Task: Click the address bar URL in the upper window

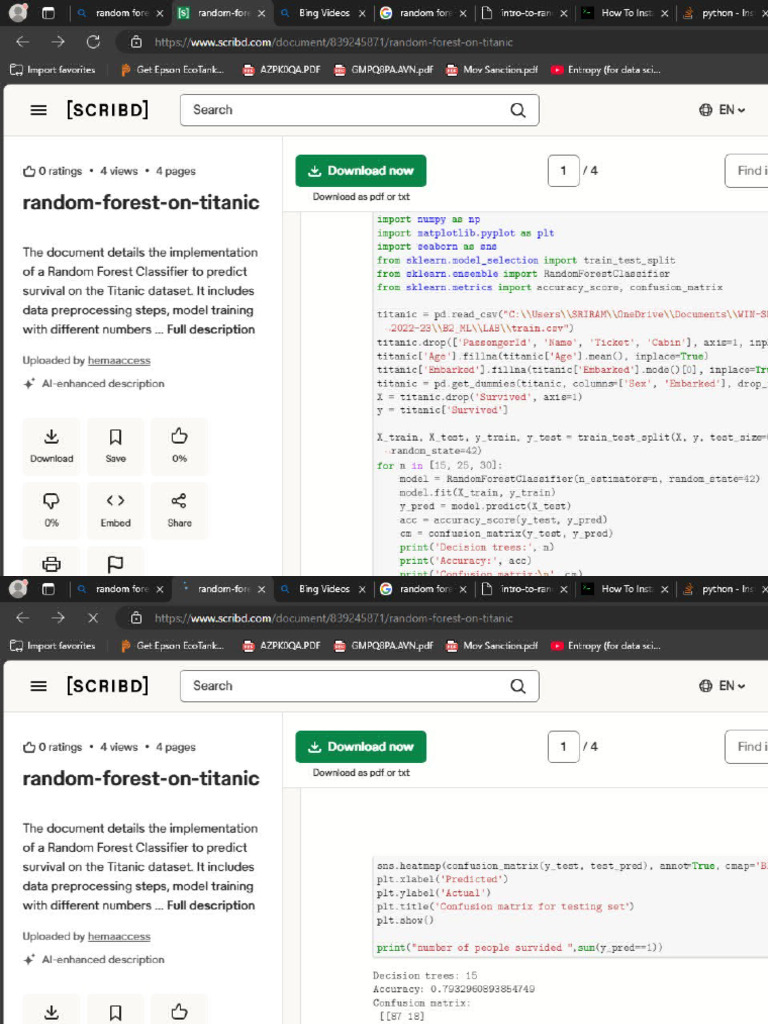Action: coord(334,42)
